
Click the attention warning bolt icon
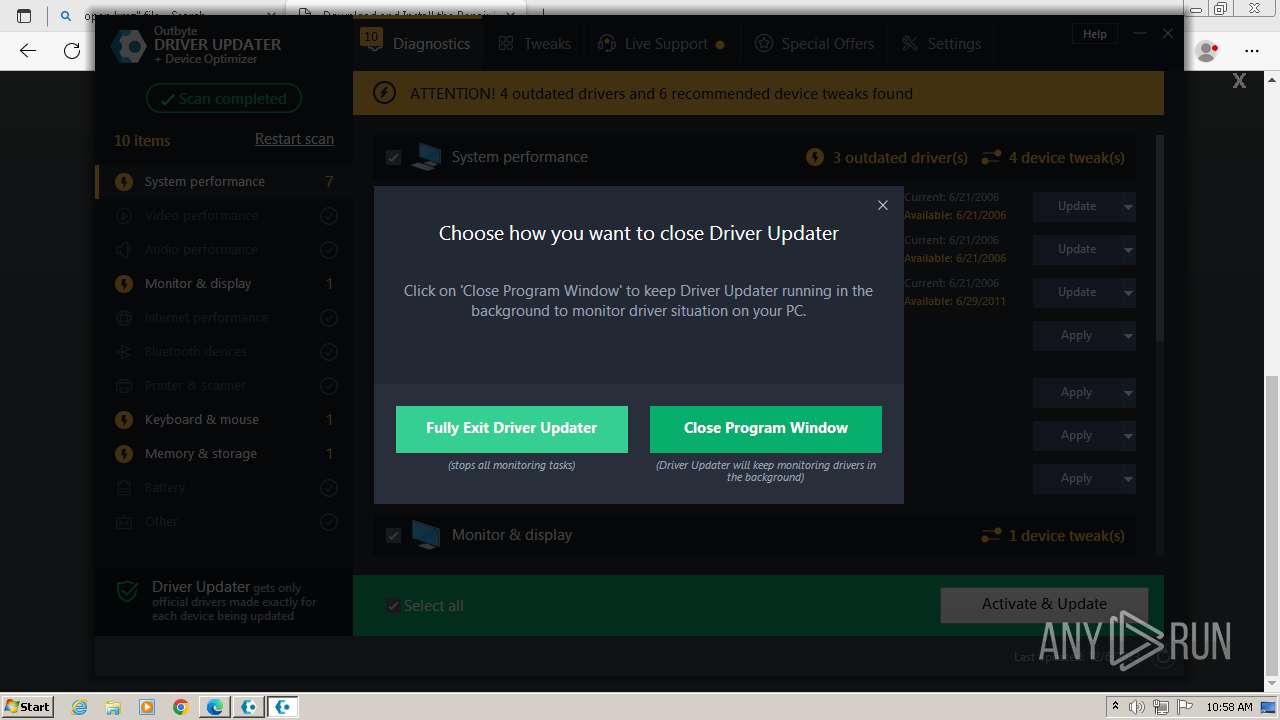tap(384, 93)
